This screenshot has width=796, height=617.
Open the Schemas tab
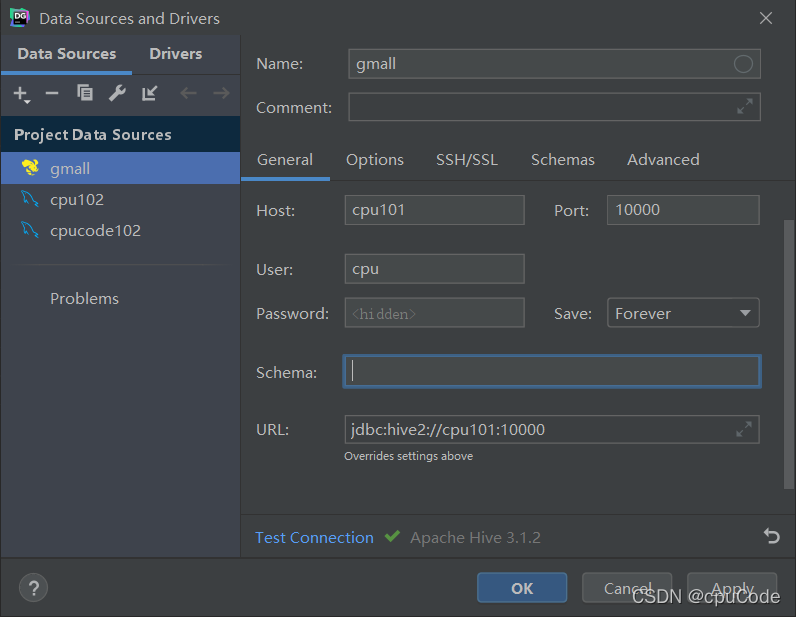562,160
